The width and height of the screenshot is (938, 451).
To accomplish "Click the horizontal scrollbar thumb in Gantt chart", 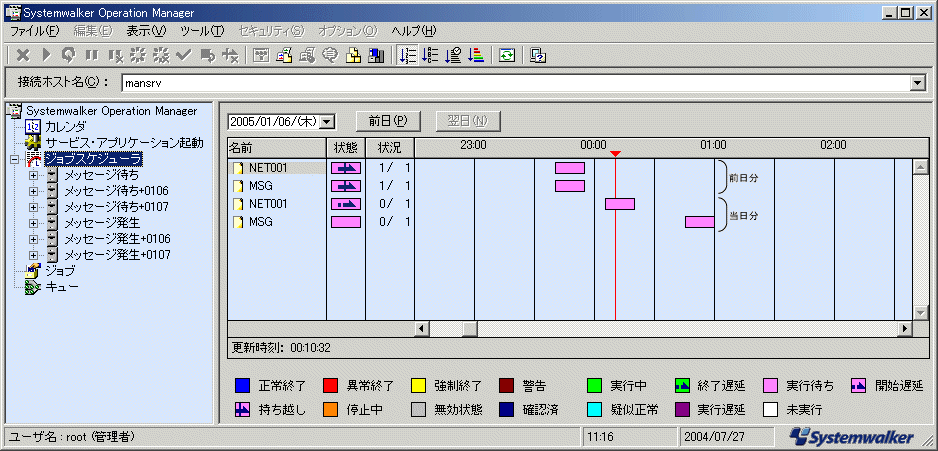I will point(470,328).
